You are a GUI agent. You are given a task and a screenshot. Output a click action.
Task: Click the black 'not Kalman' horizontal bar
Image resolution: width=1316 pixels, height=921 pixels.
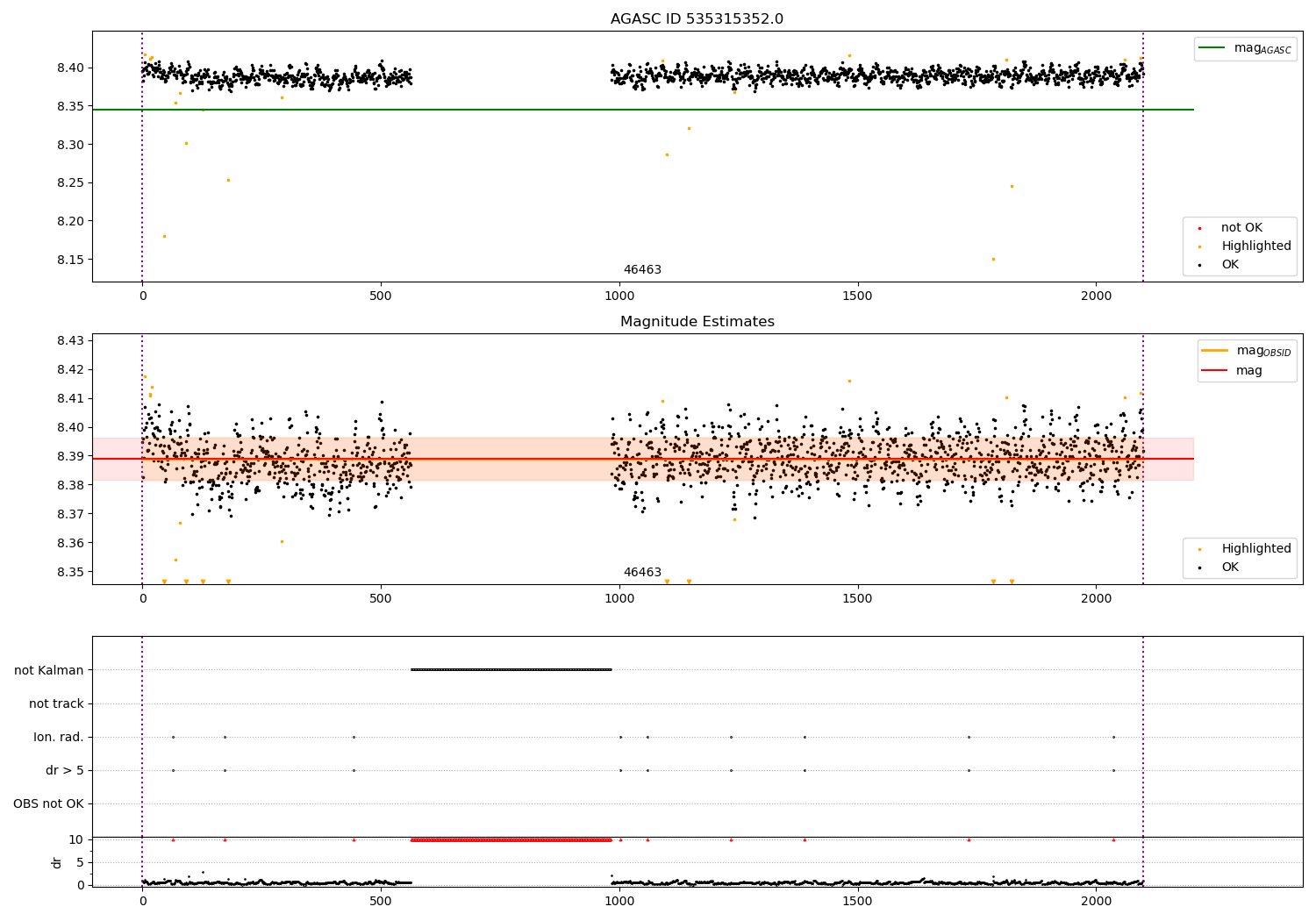511,669
